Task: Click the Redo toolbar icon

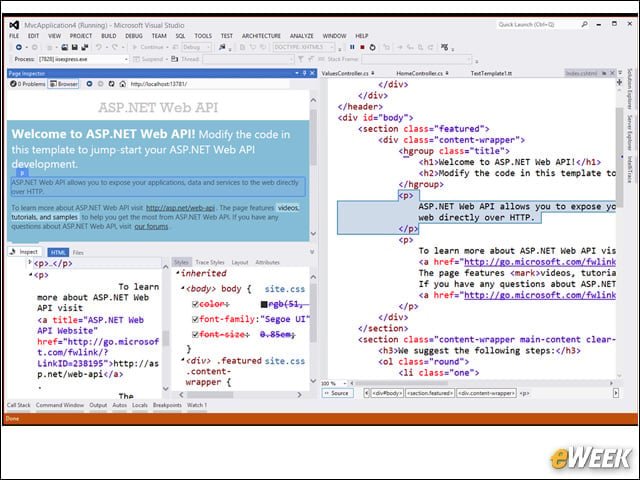Action: [115, 47]
